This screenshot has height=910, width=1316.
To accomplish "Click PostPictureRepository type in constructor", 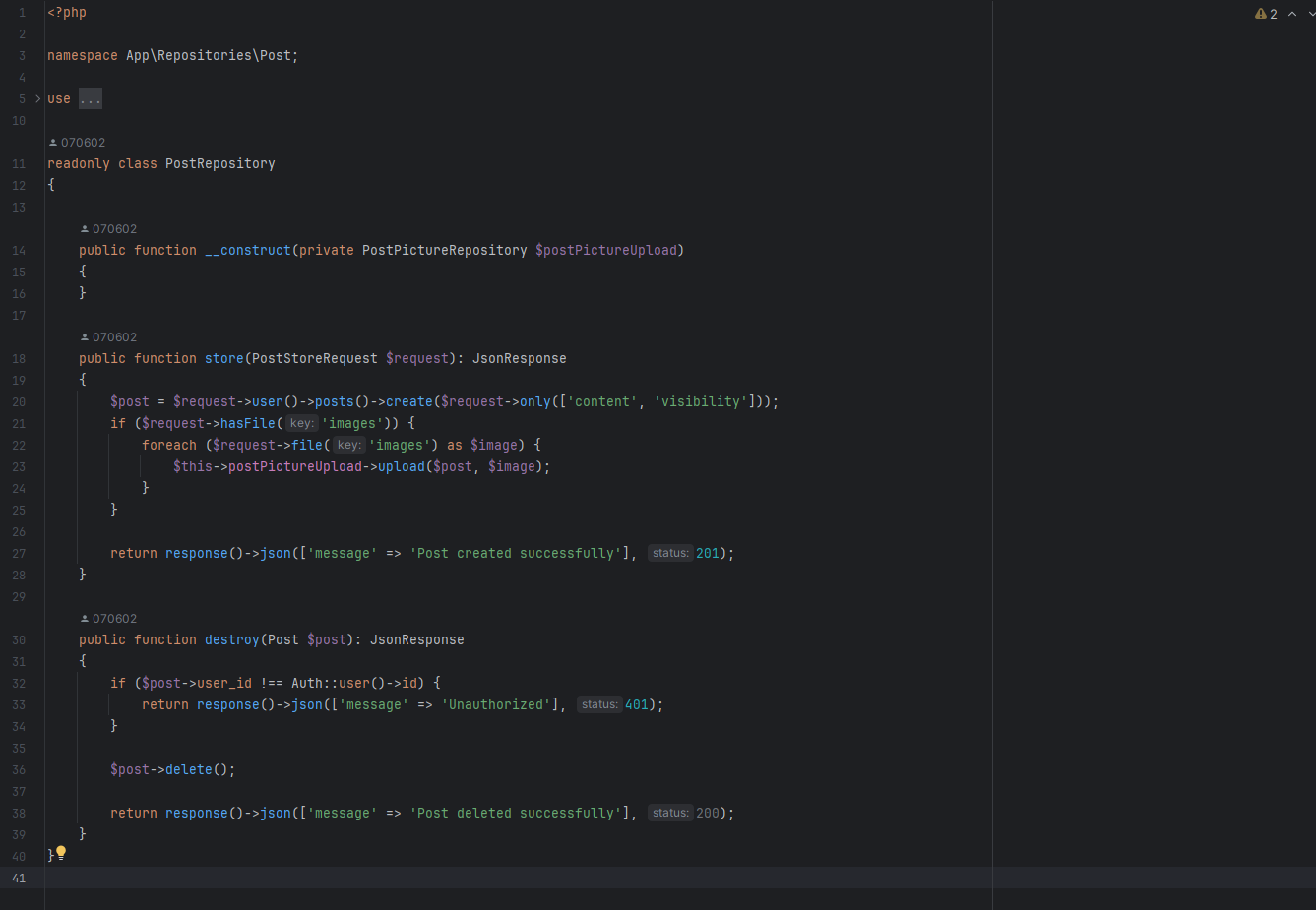I will click(444, 251).
